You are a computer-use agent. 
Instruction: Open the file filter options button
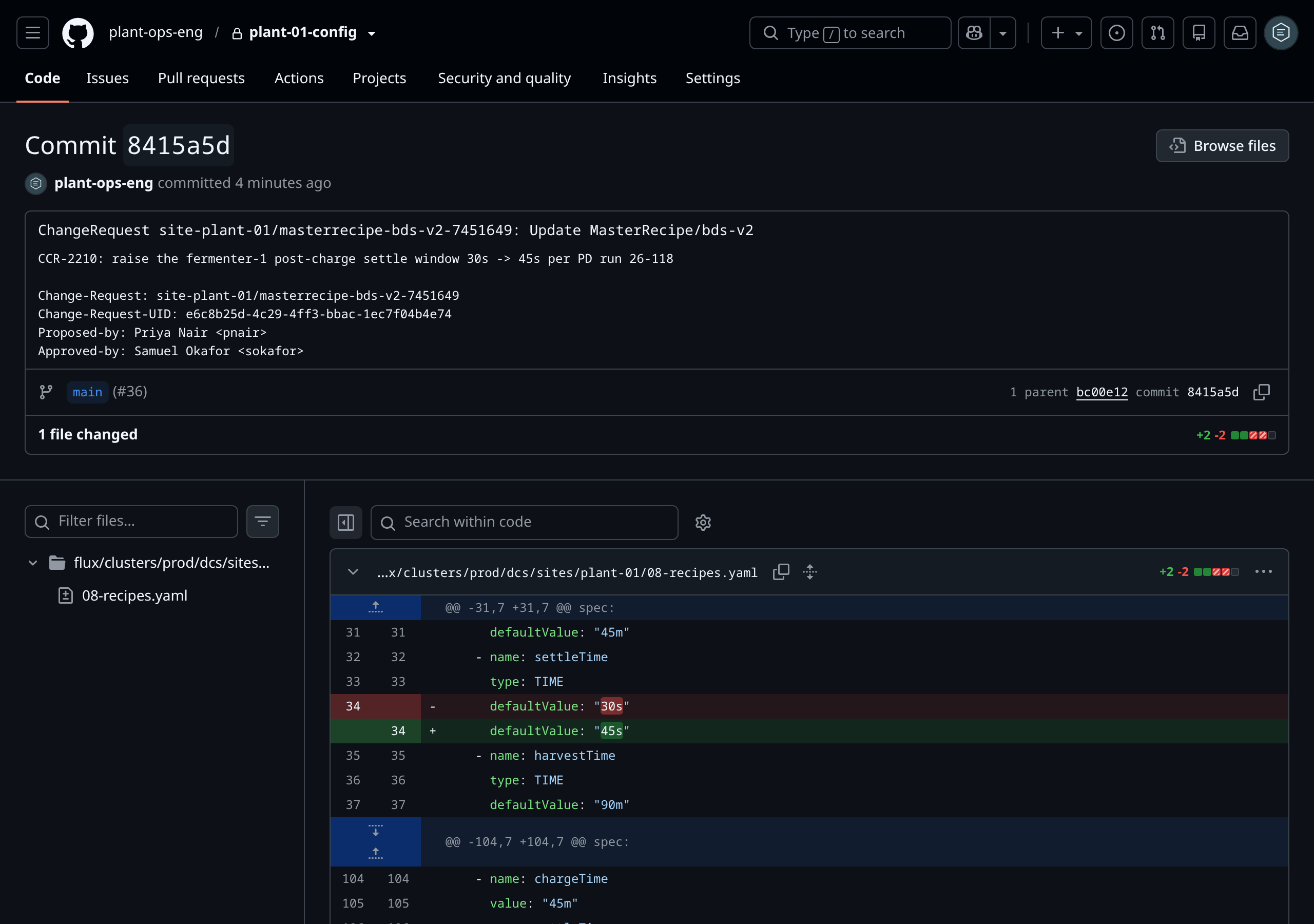pyautogui.click(x=263, y=522)
